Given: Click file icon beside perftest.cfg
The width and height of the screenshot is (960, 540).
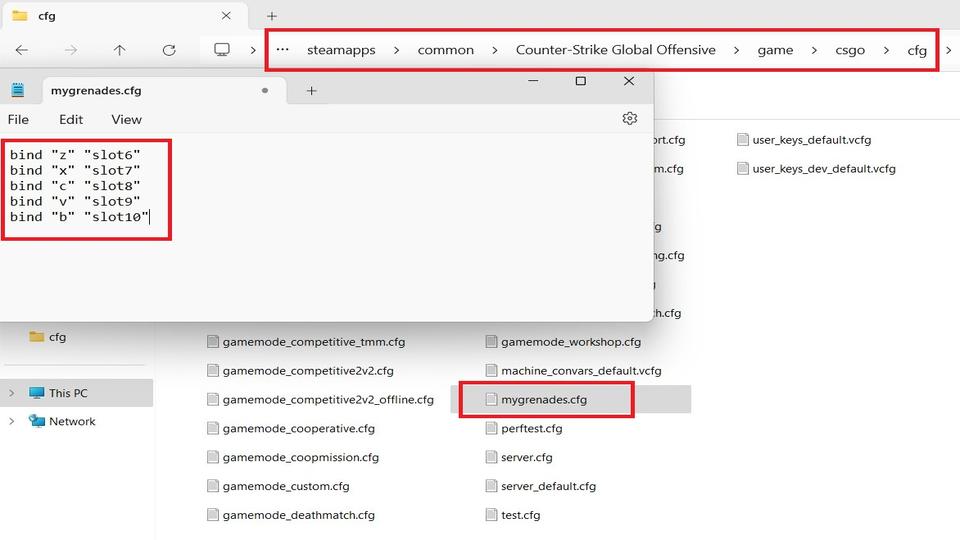Looking at the screenshot, I should click(491, 428).
